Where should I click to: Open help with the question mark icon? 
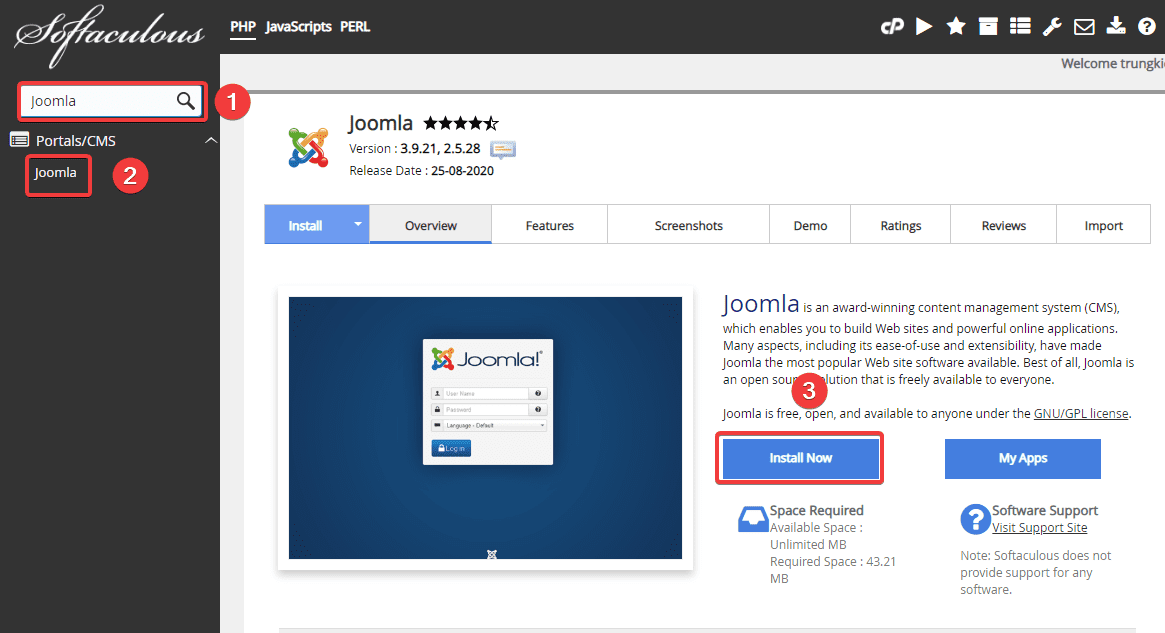pyautogui.click(x=1147, y=27)
